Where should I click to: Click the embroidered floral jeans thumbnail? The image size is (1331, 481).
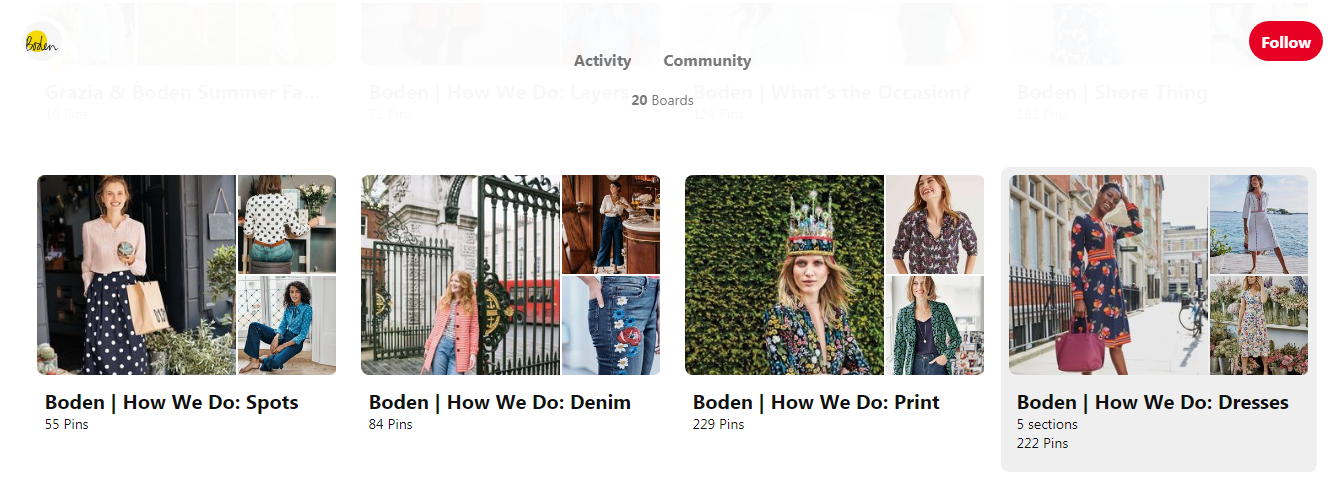point(611,326)
